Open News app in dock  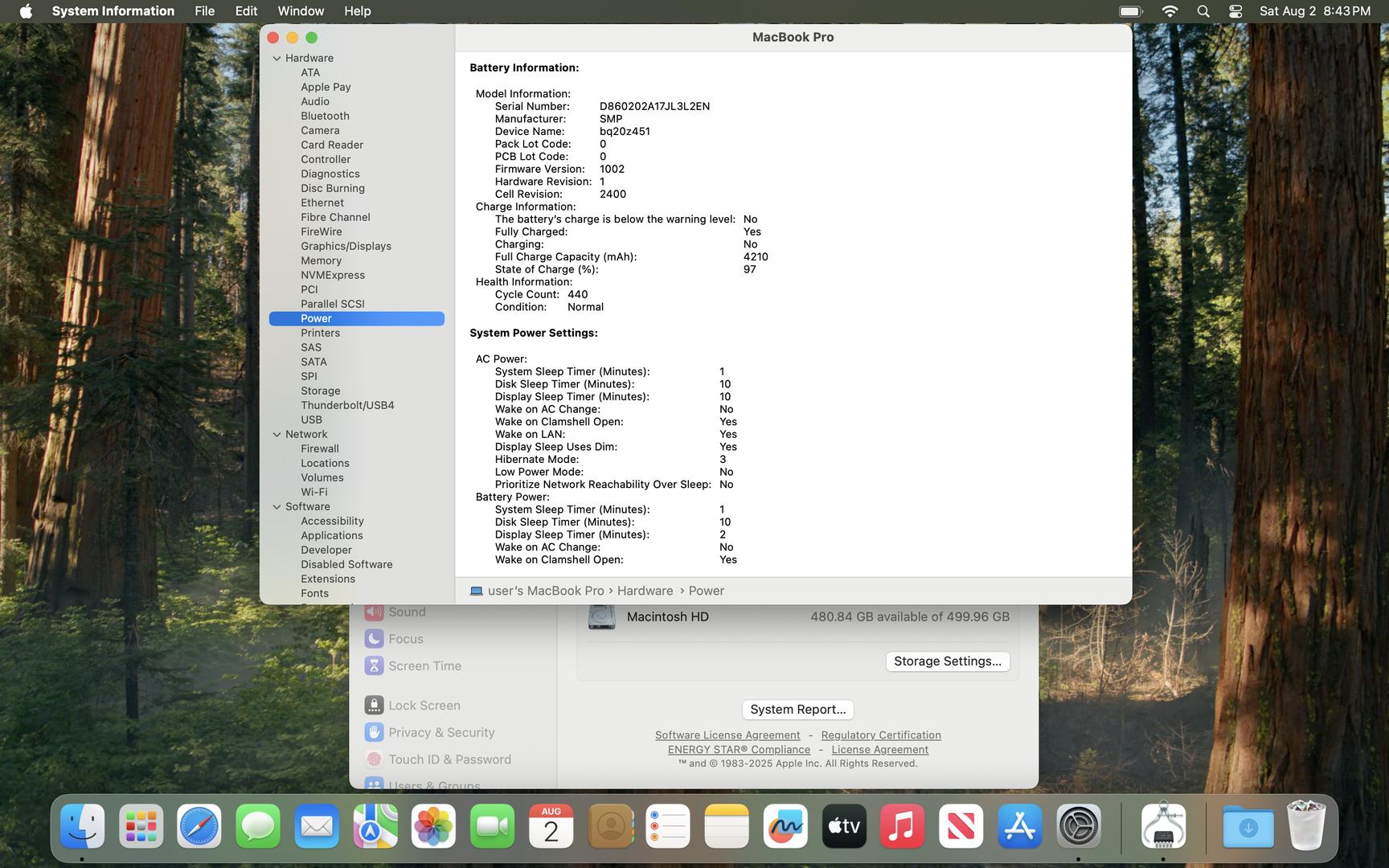pyautogui.click(x=961, y=826)
